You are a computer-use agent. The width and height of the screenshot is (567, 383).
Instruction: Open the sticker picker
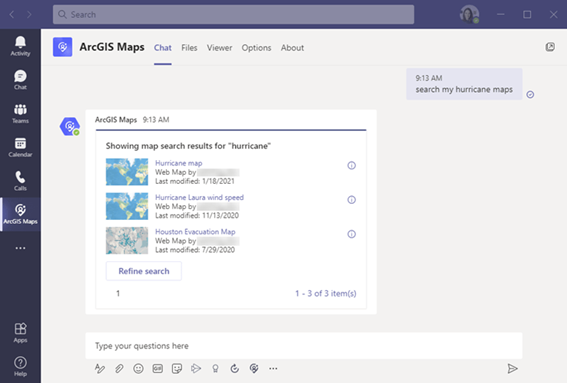point(177,369)
